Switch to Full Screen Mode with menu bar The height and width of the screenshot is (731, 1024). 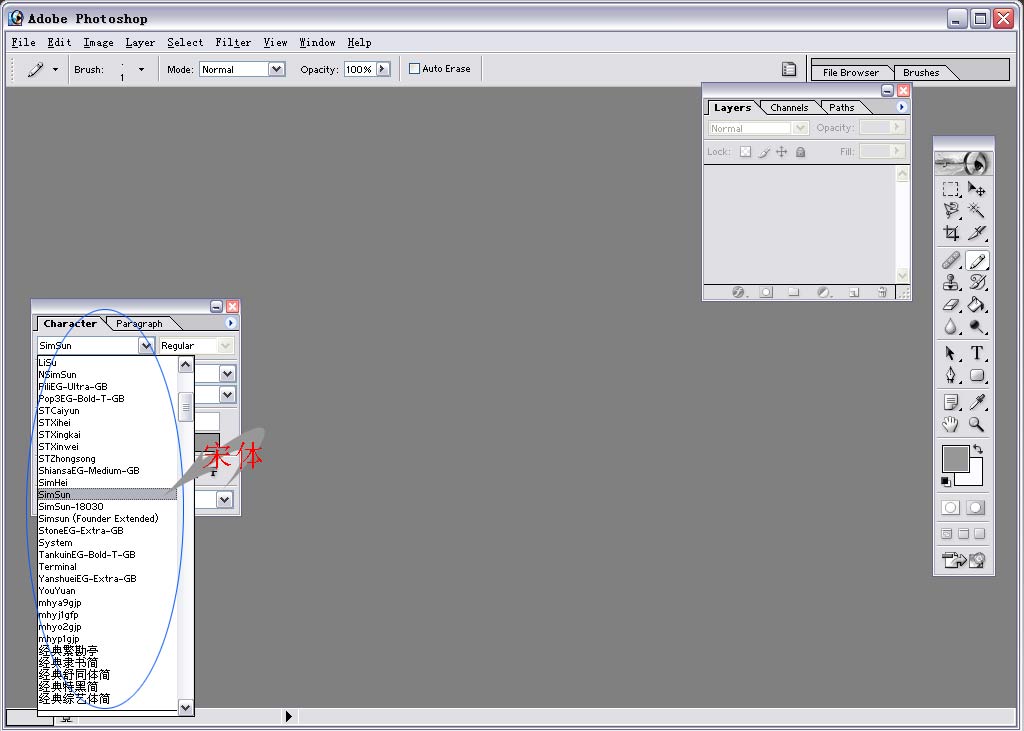tap(963, 534)
